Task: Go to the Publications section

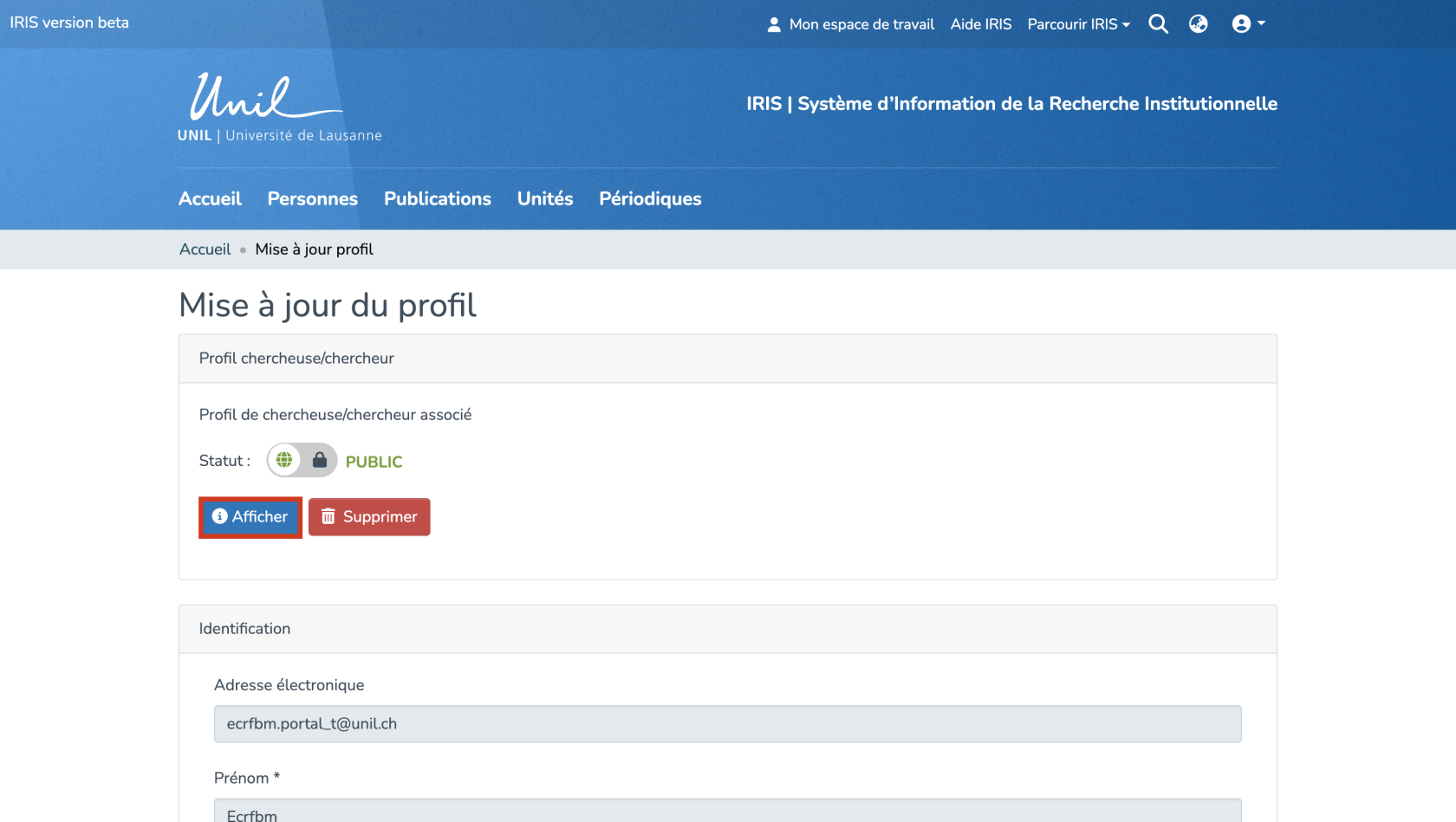Action: click(437, 198)
